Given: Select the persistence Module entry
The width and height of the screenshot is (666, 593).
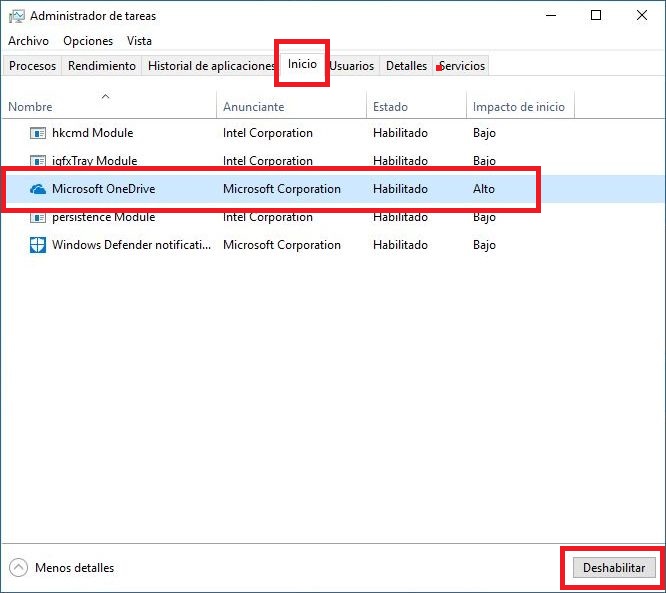Looking at the screenshot, I should click(104, 217).
